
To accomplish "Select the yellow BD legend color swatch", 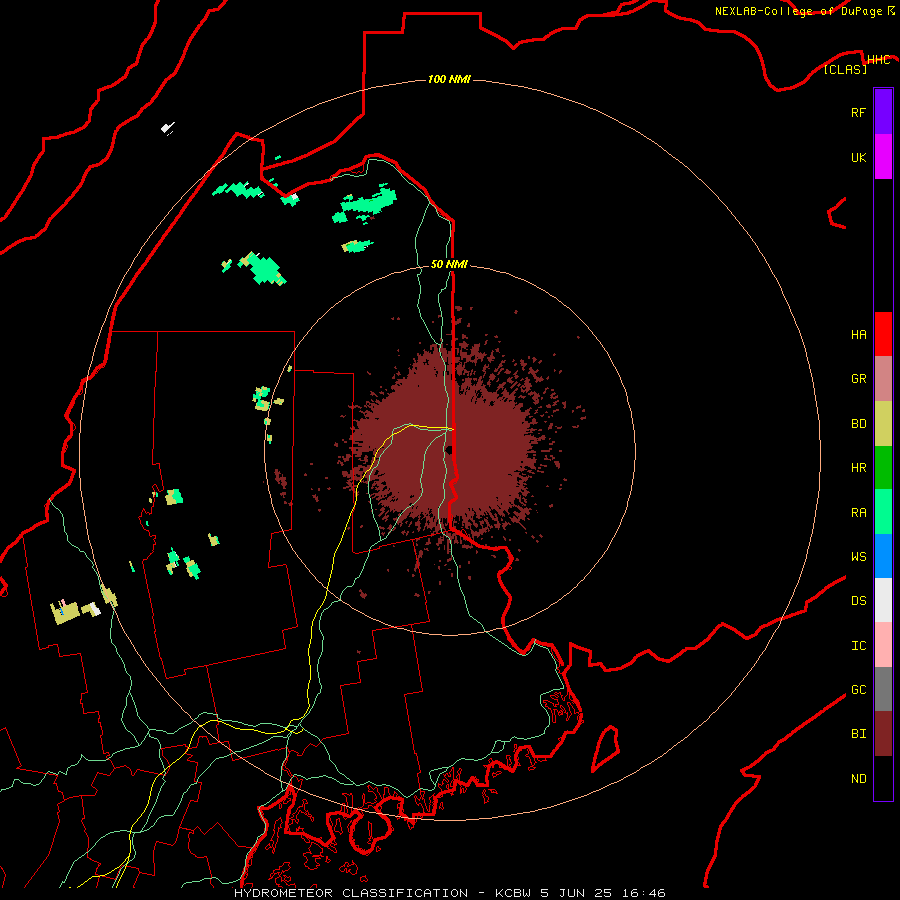I will pos(883,424).
